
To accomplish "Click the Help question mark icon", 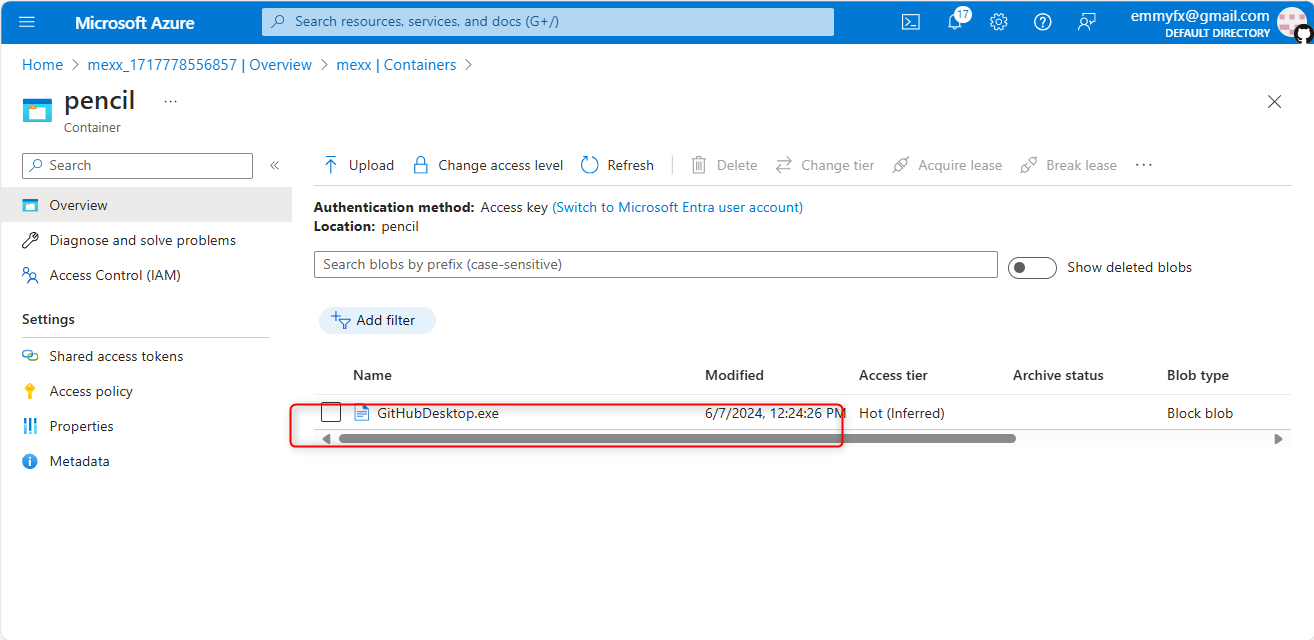I will click(x=1042, y=22).
